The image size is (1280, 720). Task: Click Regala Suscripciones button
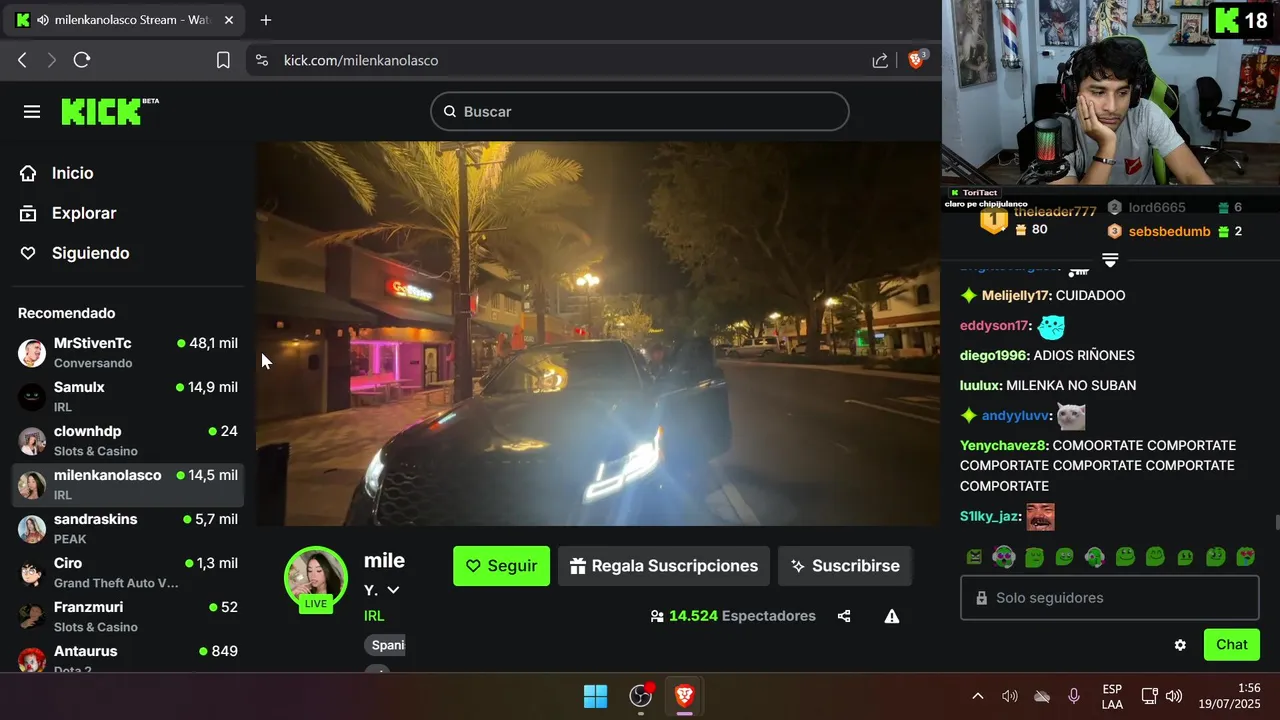(x=664, y=566)
